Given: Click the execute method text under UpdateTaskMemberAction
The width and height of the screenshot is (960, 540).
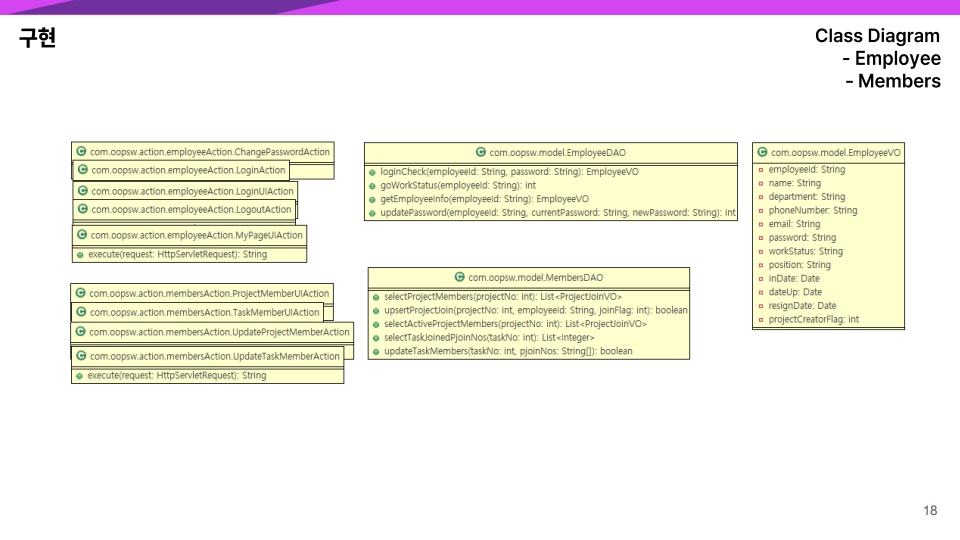Looking at the screenshot, I should click(177, 376).
